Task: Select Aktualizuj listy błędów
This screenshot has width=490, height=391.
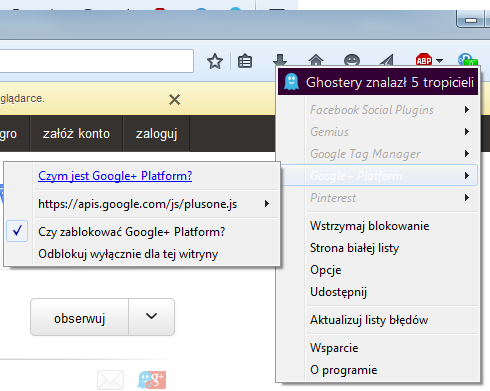Action: (x=369, y=320)
